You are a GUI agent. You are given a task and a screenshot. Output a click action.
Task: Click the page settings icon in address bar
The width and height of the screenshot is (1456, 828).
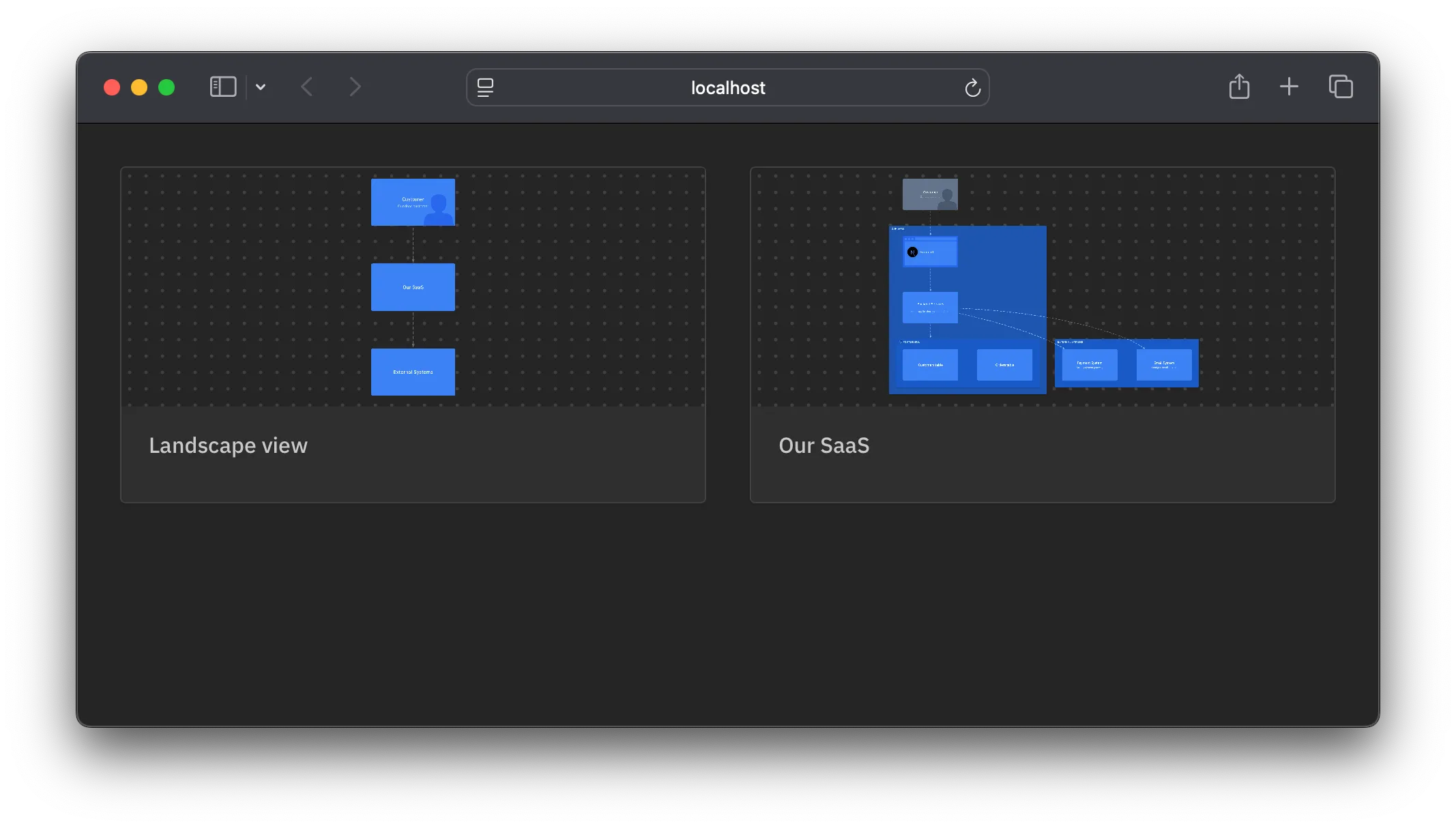point(485,87)
